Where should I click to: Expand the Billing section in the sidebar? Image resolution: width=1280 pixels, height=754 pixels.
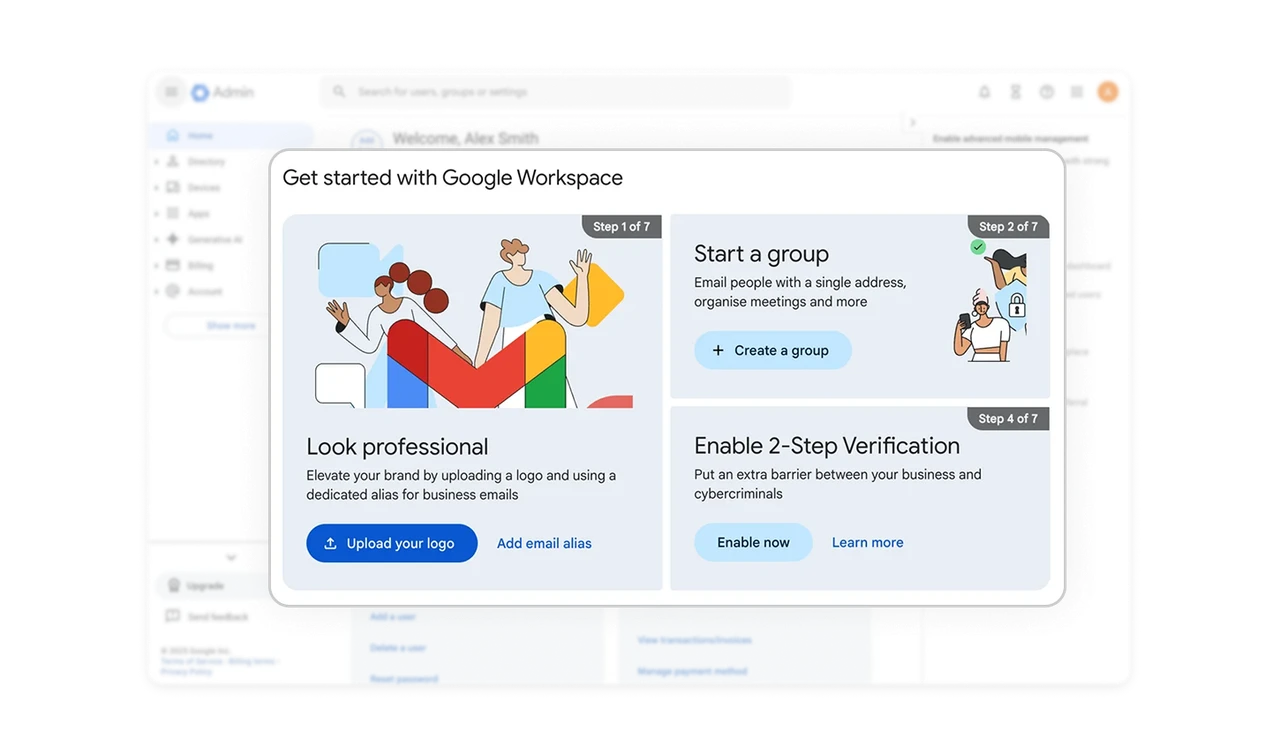[x=200, y=265]
